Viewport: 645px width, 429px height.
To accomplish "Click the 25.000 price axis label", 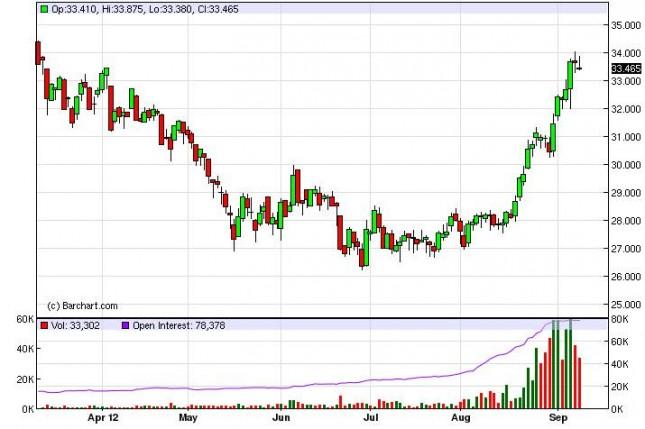I will point(626,305).
